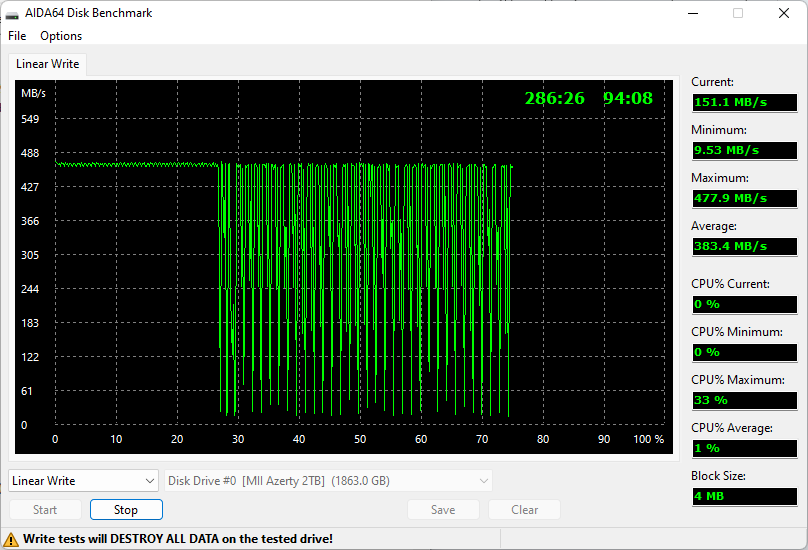Screen dimensions: 808x550
Task: Close the AIDA64 Disk Benchmark window
Action: 784,13
